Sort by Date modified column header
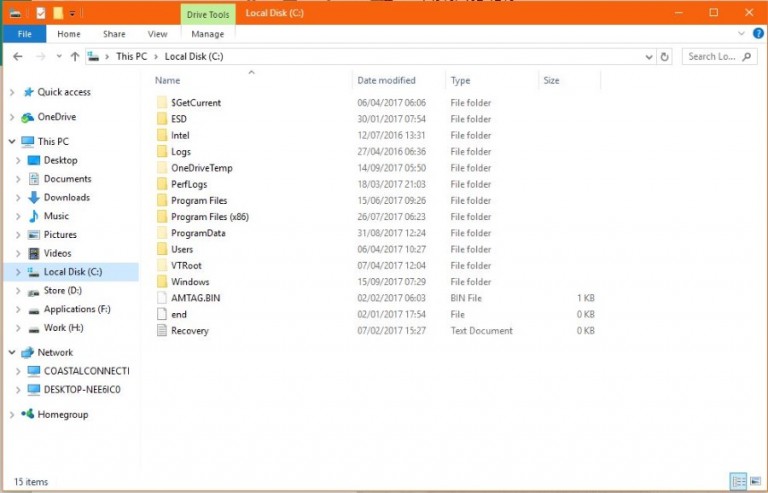The width and height of the screenshot is (768, 493). pyautogui.click(x=386, y=80)
